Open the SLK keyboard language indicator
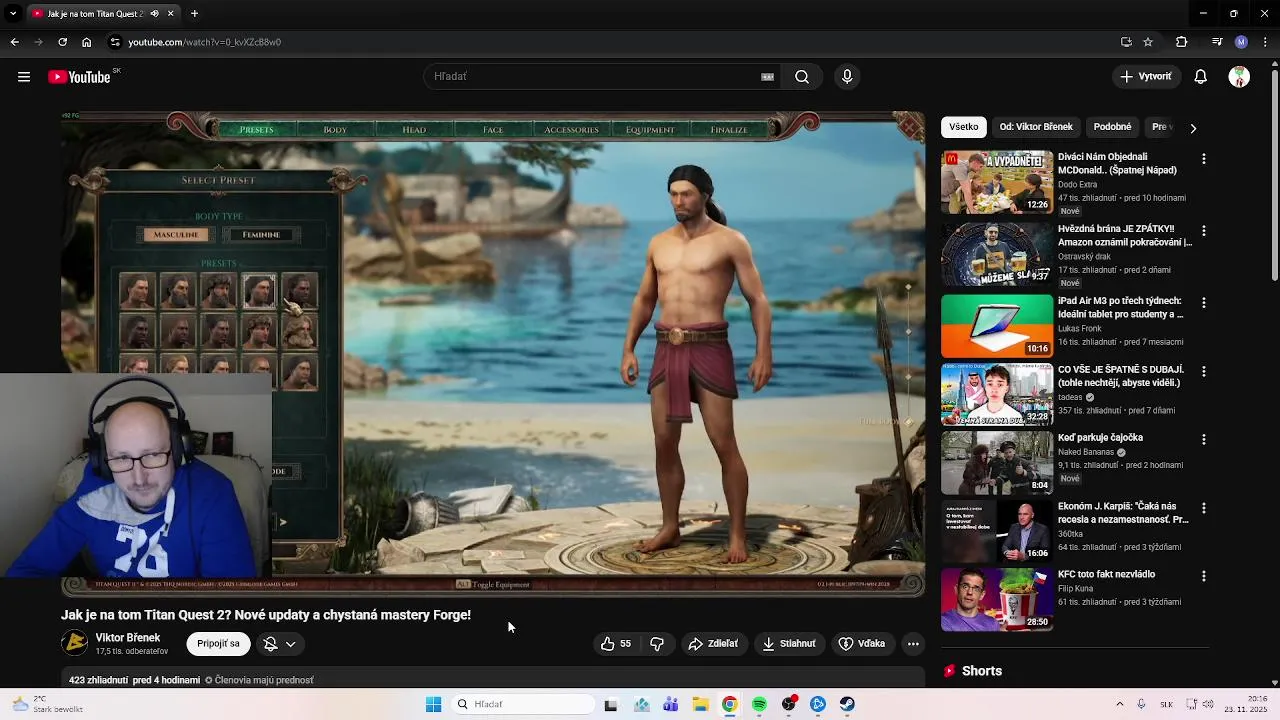This screenshot has width=1280, height=720. 1166,704
